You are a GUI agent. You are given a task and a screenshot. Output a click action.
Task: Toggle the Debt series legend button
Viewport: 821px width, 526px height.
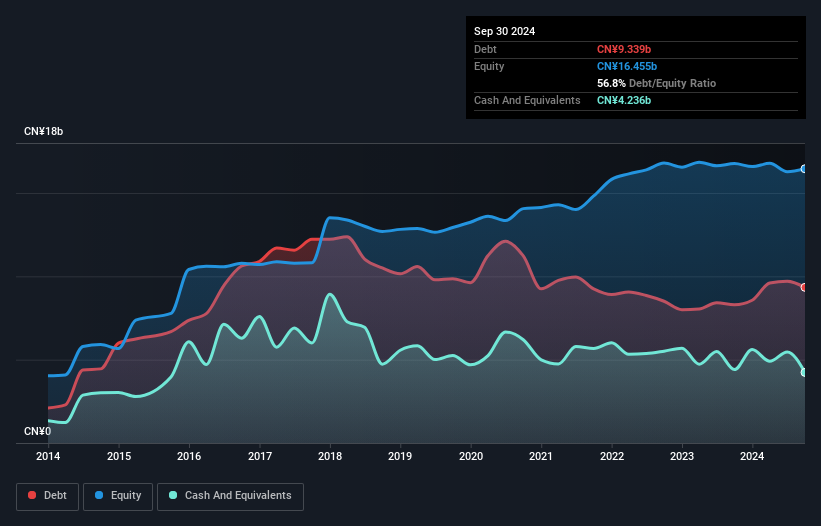click(48, 496)
